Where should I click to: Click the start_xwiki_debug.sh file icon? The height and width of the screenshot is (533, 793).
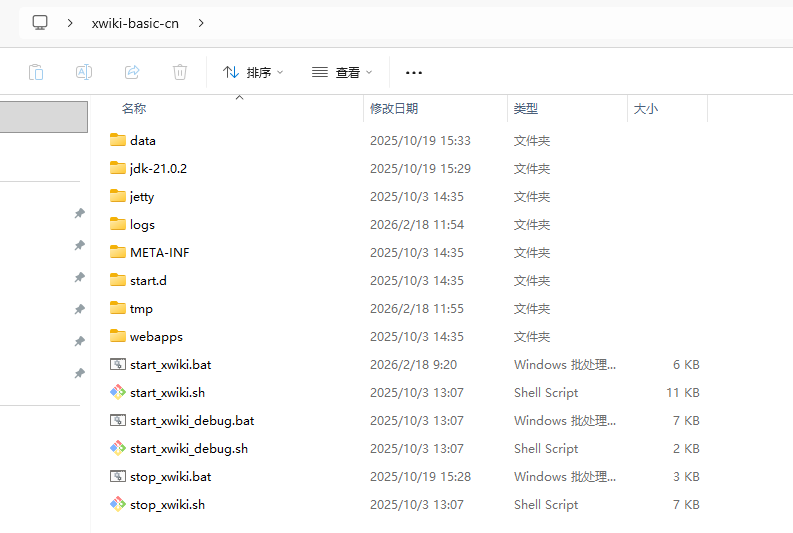coord(118,448)
